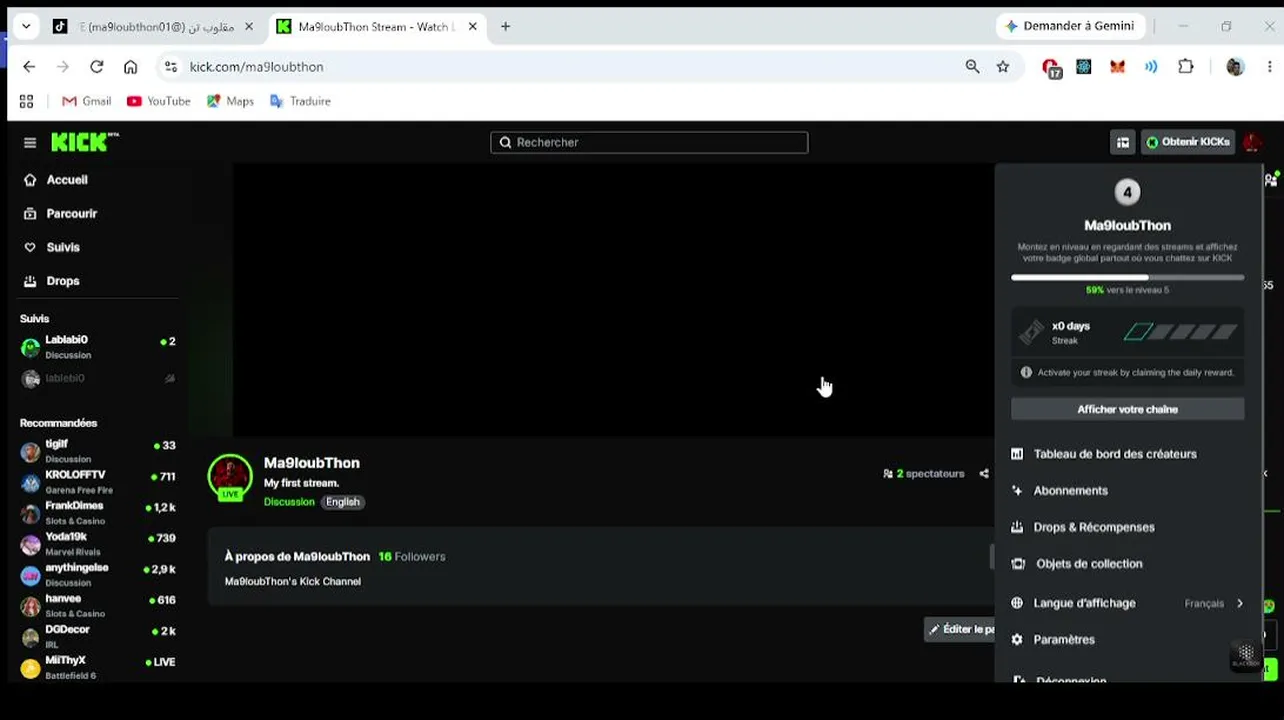Open recommended channel tigiif
1284x720 pixels.
click(98, 451)
